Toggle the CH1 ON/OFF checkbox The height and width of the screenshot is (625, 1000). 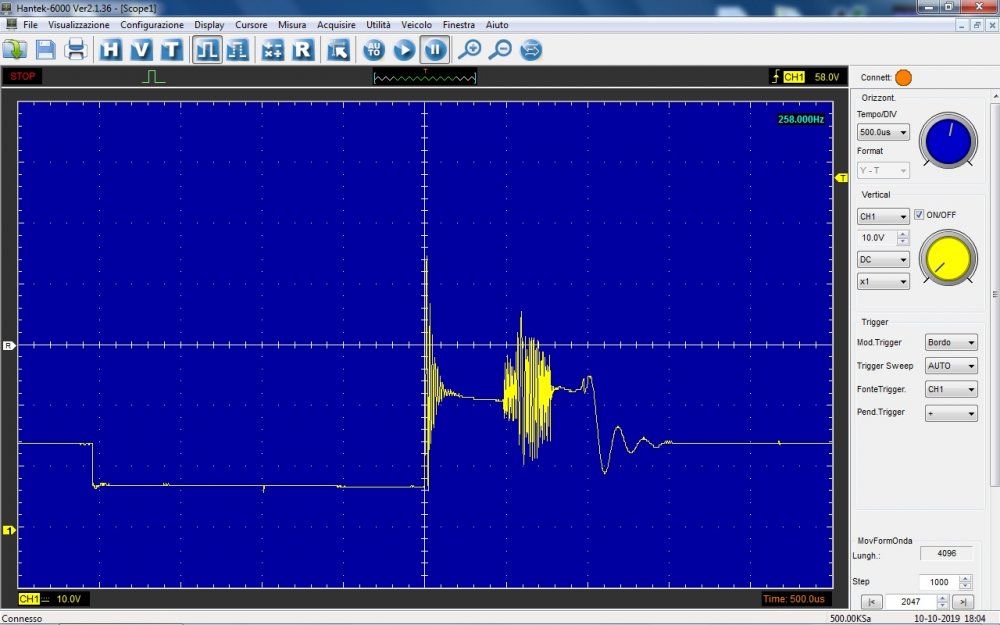919,215
